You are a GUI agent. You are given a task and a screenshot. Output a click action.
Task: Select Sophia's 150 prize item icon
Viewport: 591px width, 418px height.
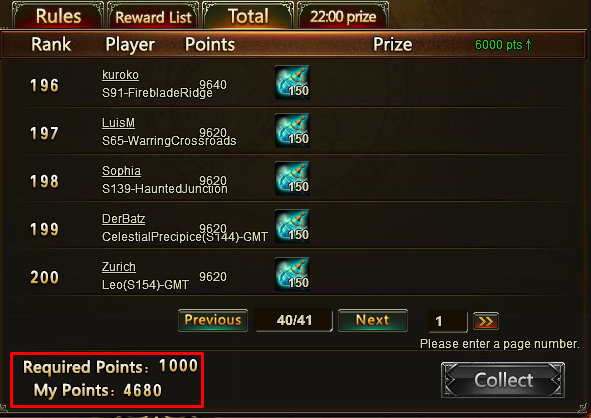click(x=292, y=178)
